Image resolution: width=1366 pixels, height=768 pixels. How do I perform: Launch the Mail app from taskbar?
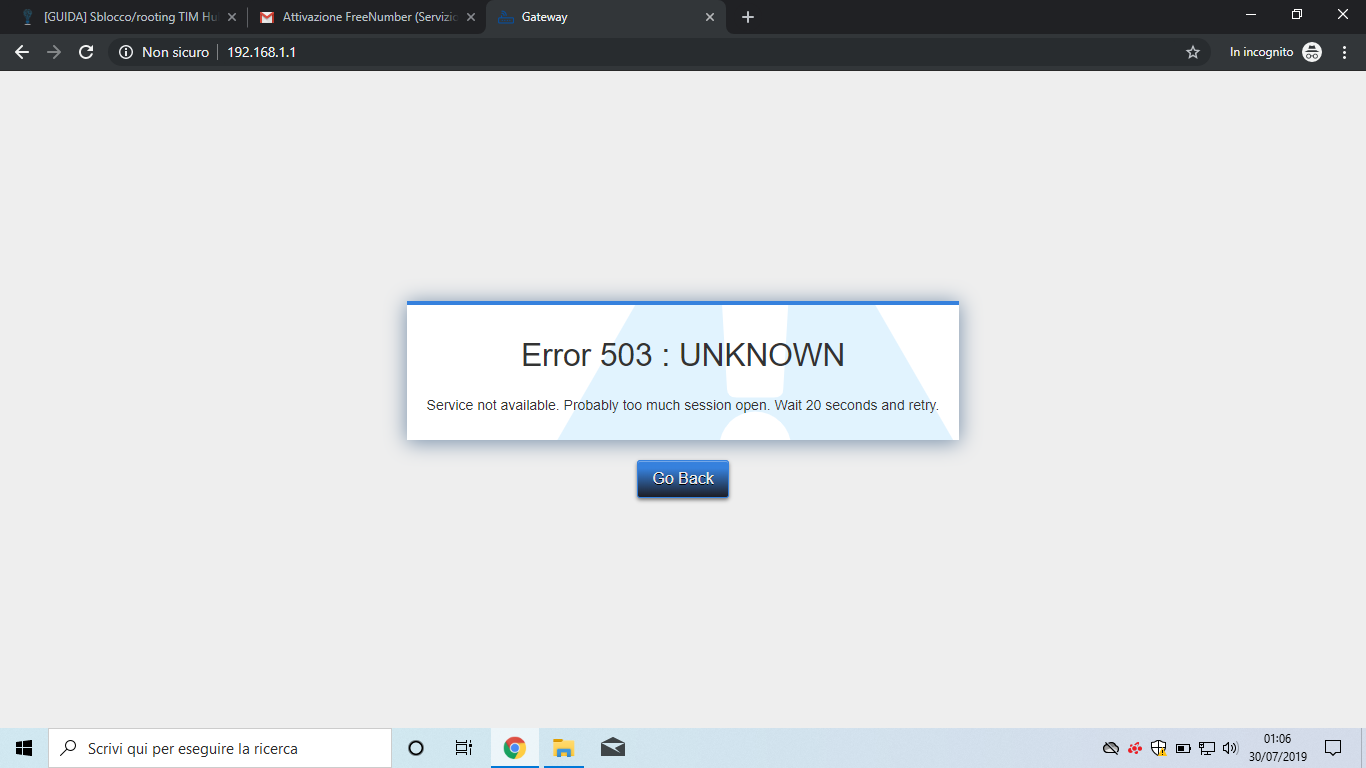612,747
